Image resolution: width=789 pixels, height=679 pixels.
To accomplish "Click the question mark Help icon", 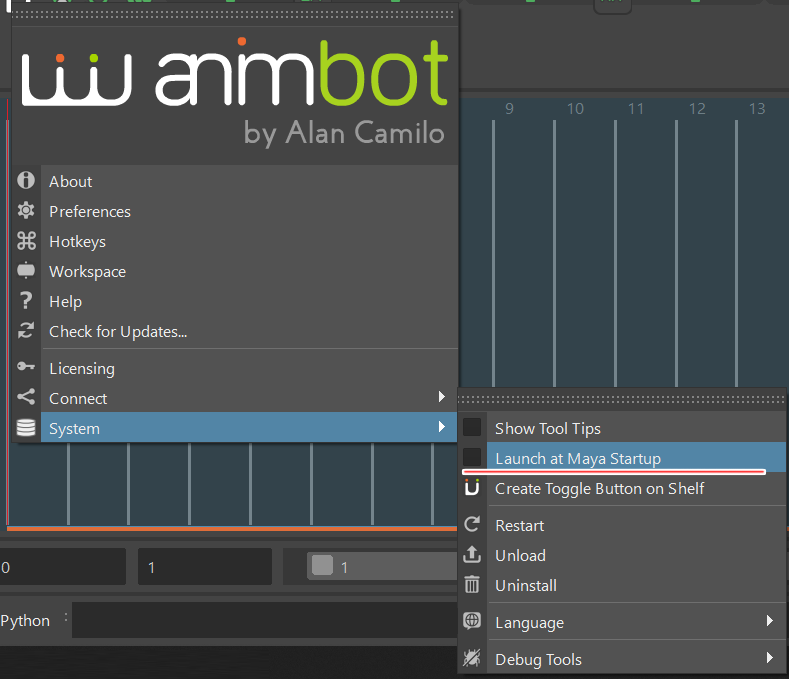I will [26, 301].
